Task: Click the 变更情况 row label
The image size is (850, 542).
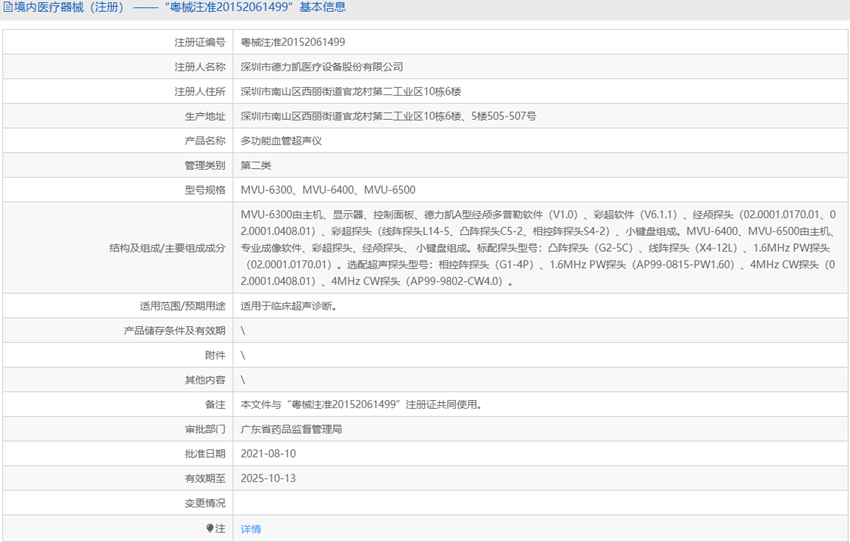Action: click(205, 503)
